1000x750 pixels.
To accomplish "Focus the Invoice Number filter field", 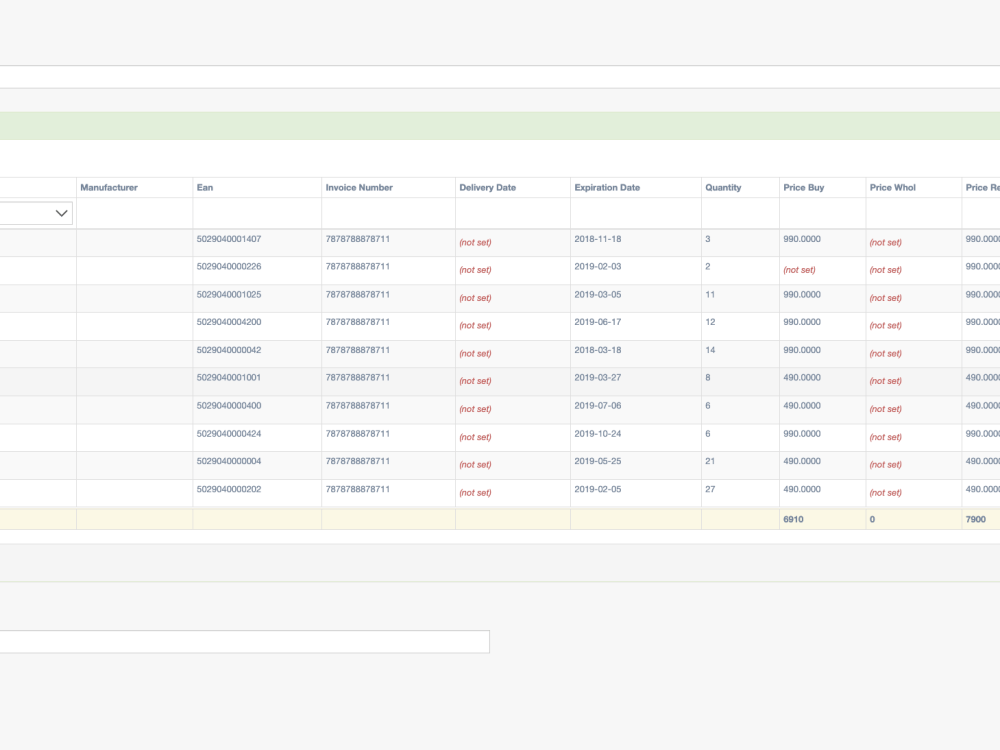I will [388, 213].
